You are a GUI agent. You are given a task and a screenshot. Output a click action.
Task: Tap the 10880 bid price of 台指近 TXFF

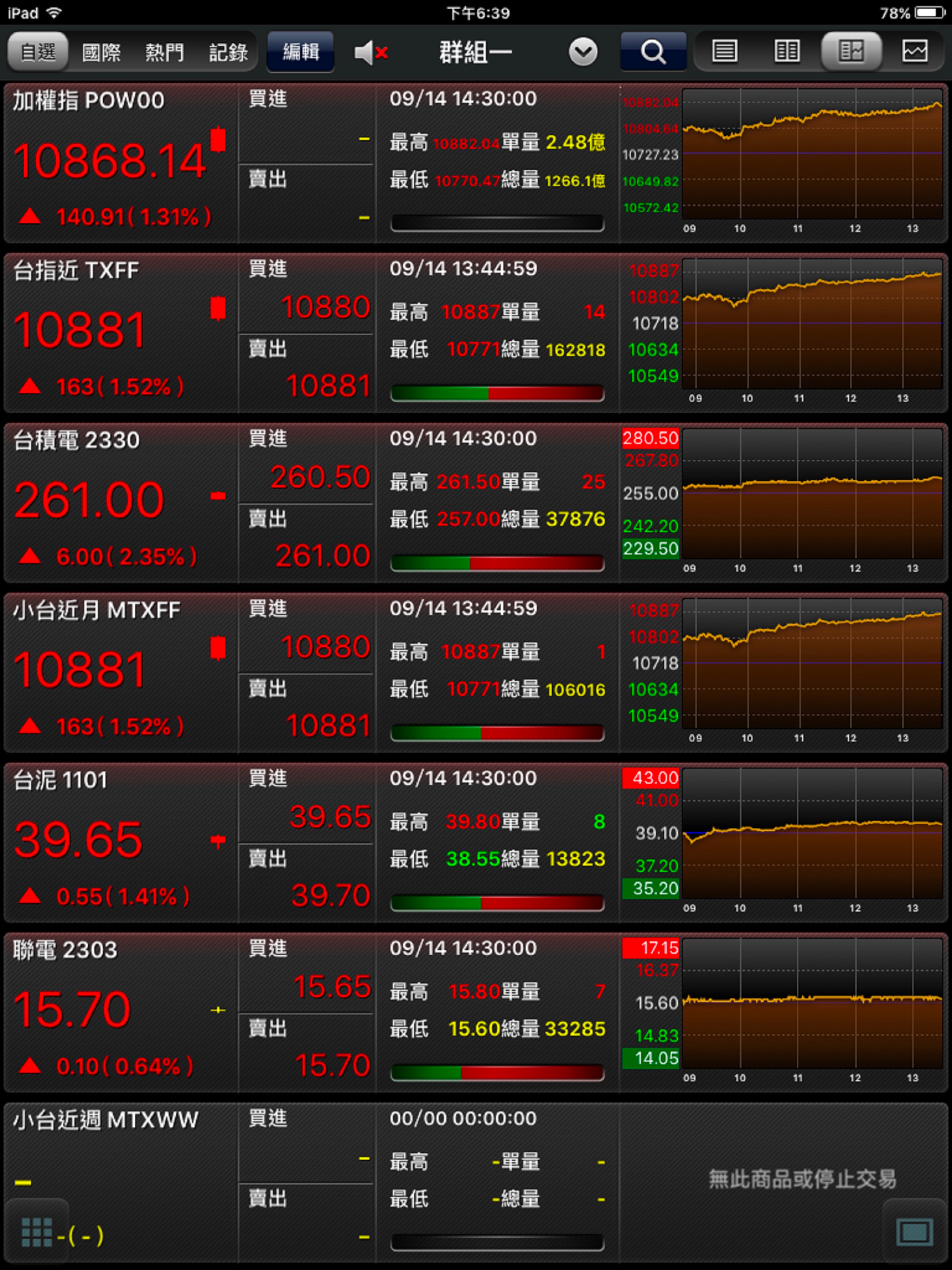point(325,307)
